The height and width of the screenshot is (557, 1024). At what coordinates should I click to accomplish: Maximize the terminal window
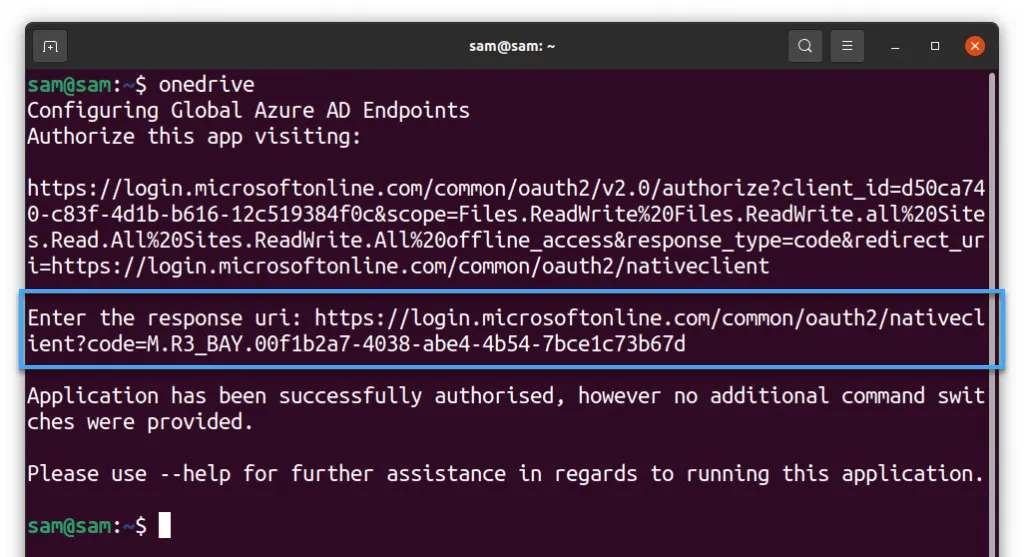pyautogui.click(x=935, y=46)
